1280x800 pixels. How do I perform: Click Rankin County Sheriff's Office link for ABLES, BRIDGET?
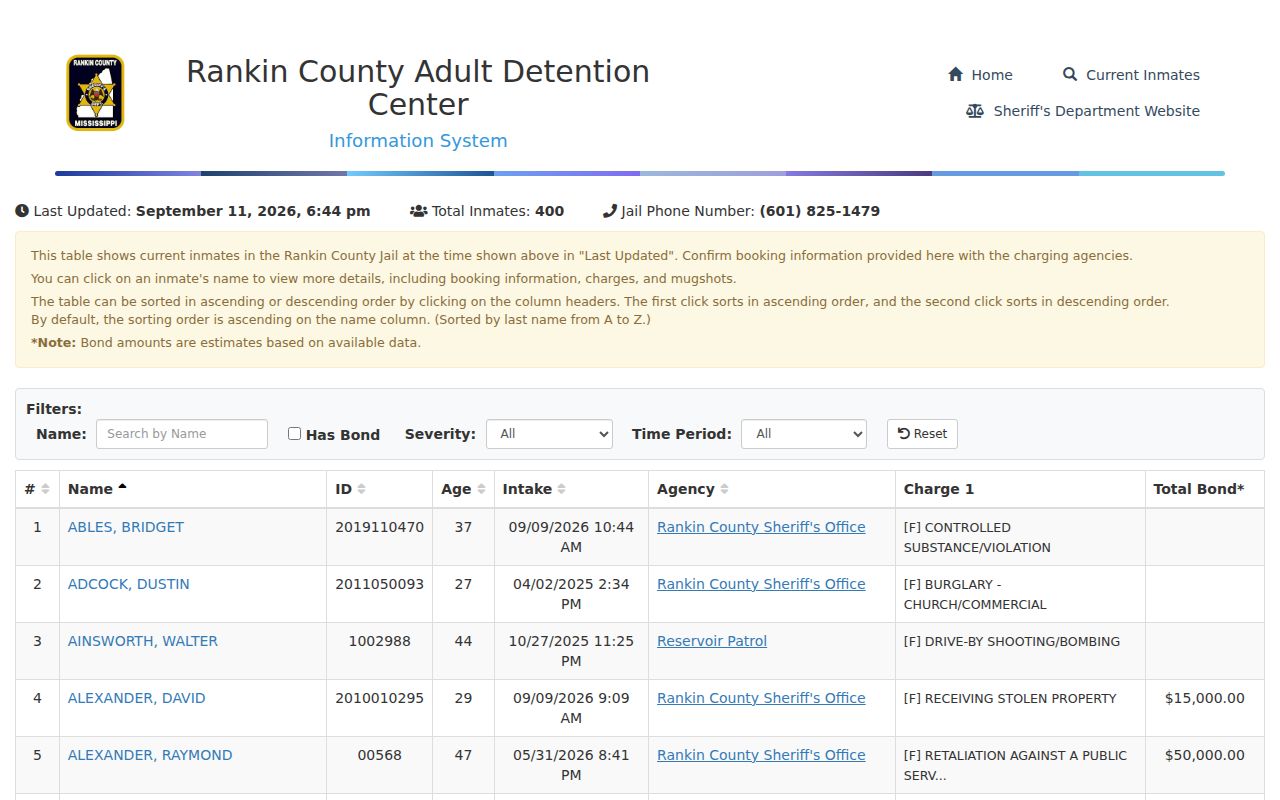click(761, 527)
